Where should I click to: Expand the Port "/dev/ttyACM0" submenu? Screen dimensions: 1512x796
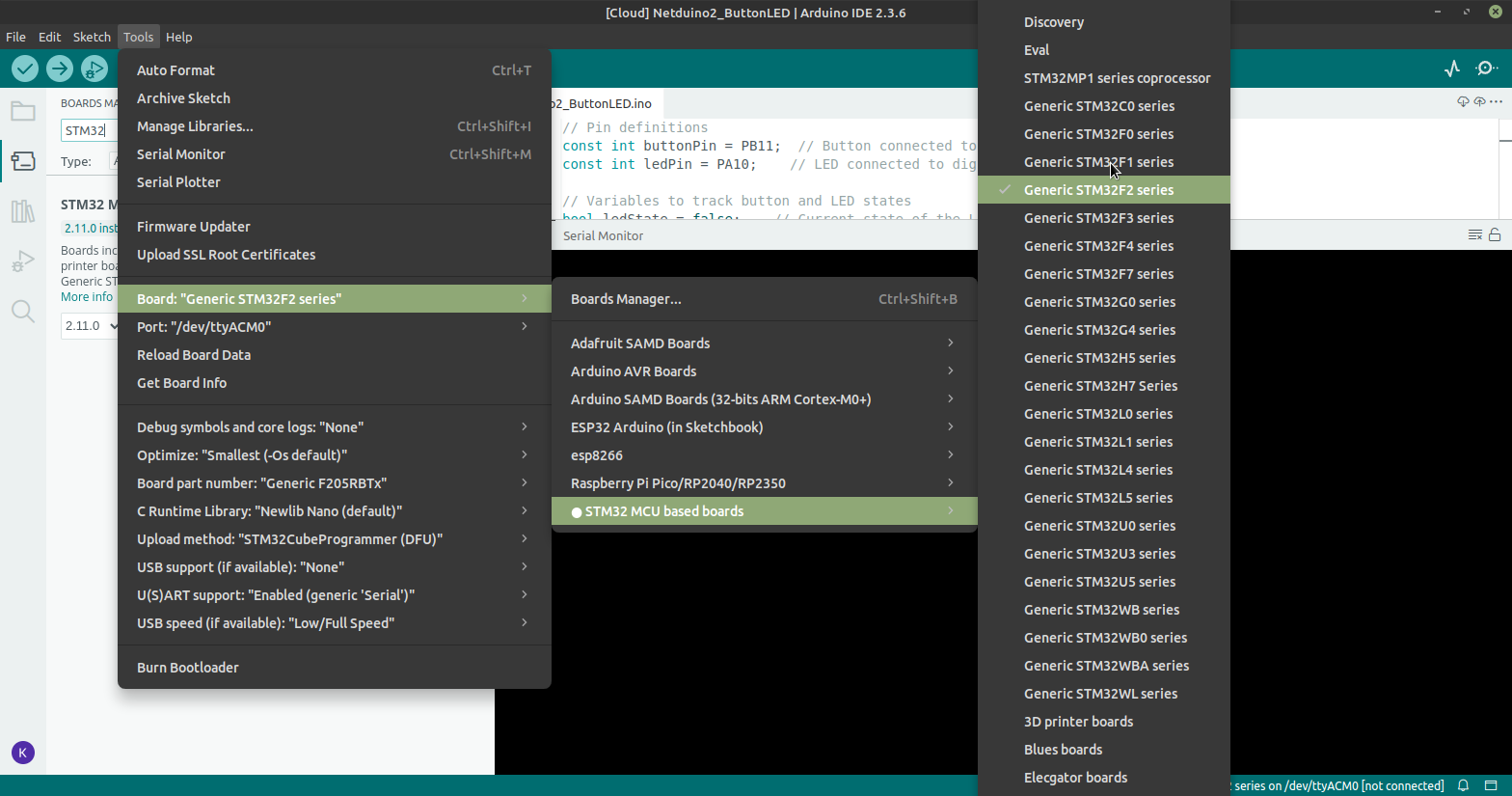(x=335, y=327)
